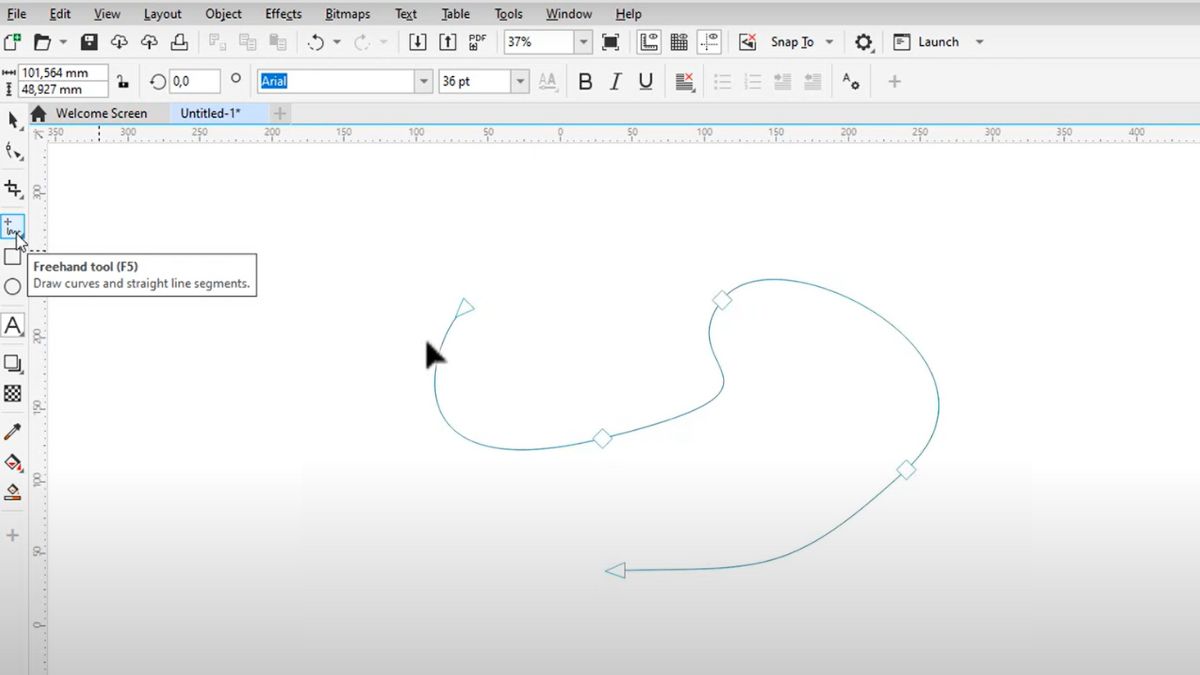
Task: Undo the last action
Action: [x=316, y=42]
